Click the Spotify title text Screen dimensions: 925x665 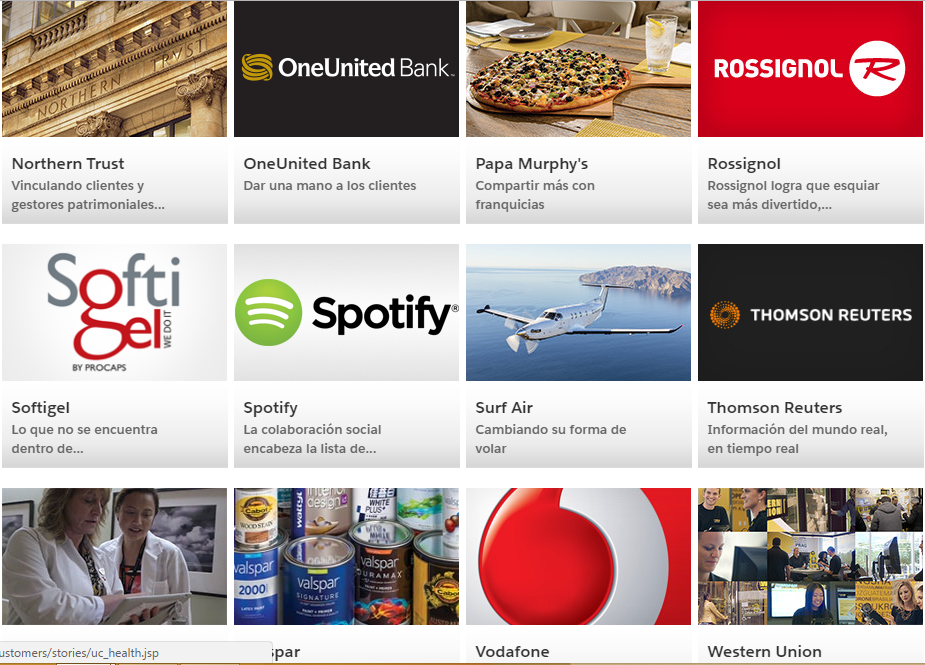tap(270, 408)
